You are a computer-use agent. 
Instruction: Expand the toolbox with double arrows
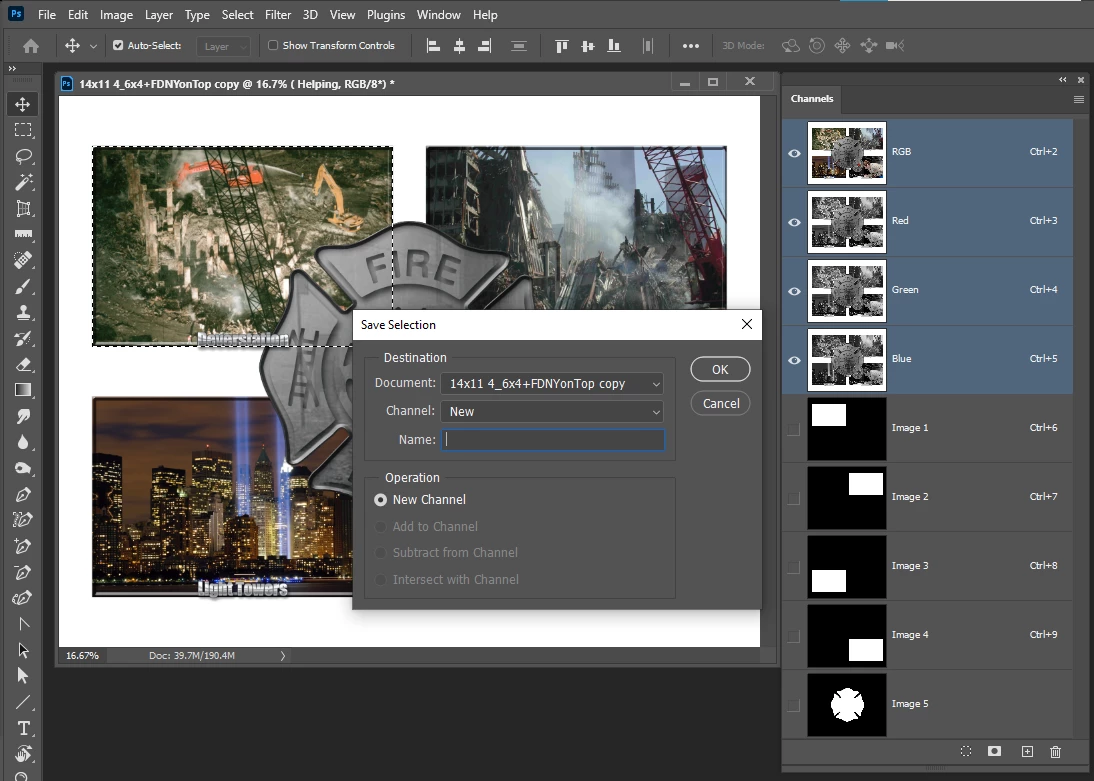point(12,68)
